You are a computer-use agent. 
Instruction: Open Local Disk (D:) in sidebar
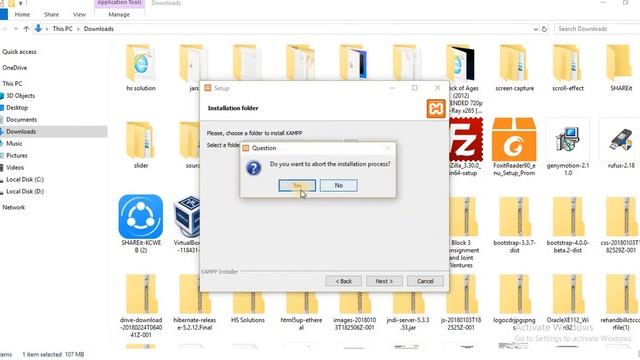click(25, 191)
